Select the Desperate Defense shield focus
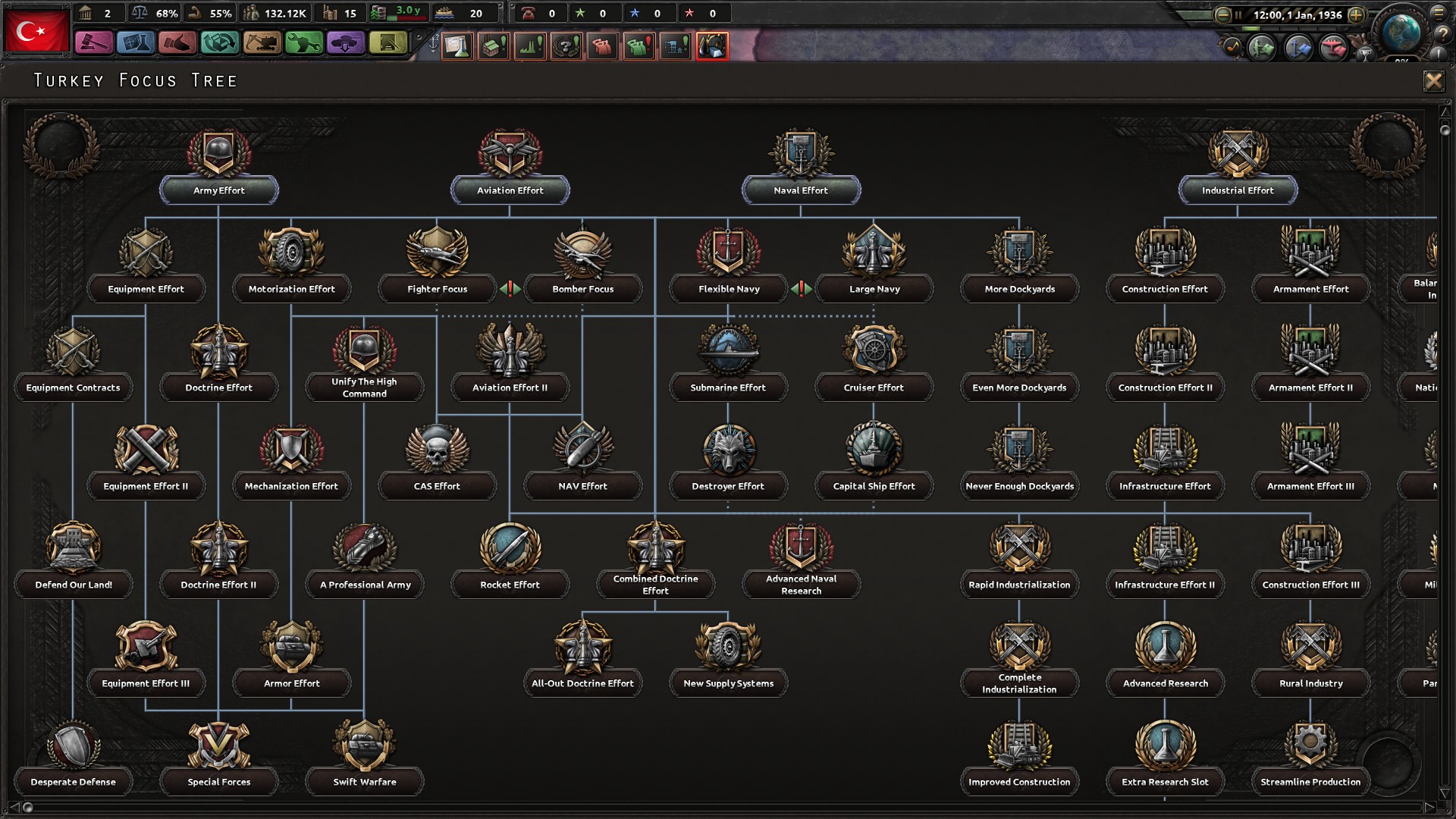 click(x=74, y=758)
